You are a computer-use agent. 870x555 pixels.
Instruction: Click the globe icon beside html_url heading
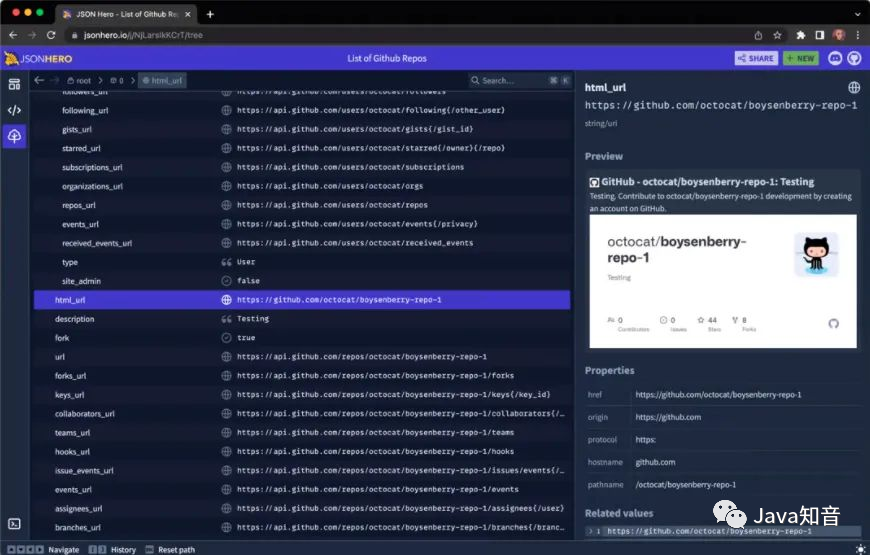tap(854, 88)
